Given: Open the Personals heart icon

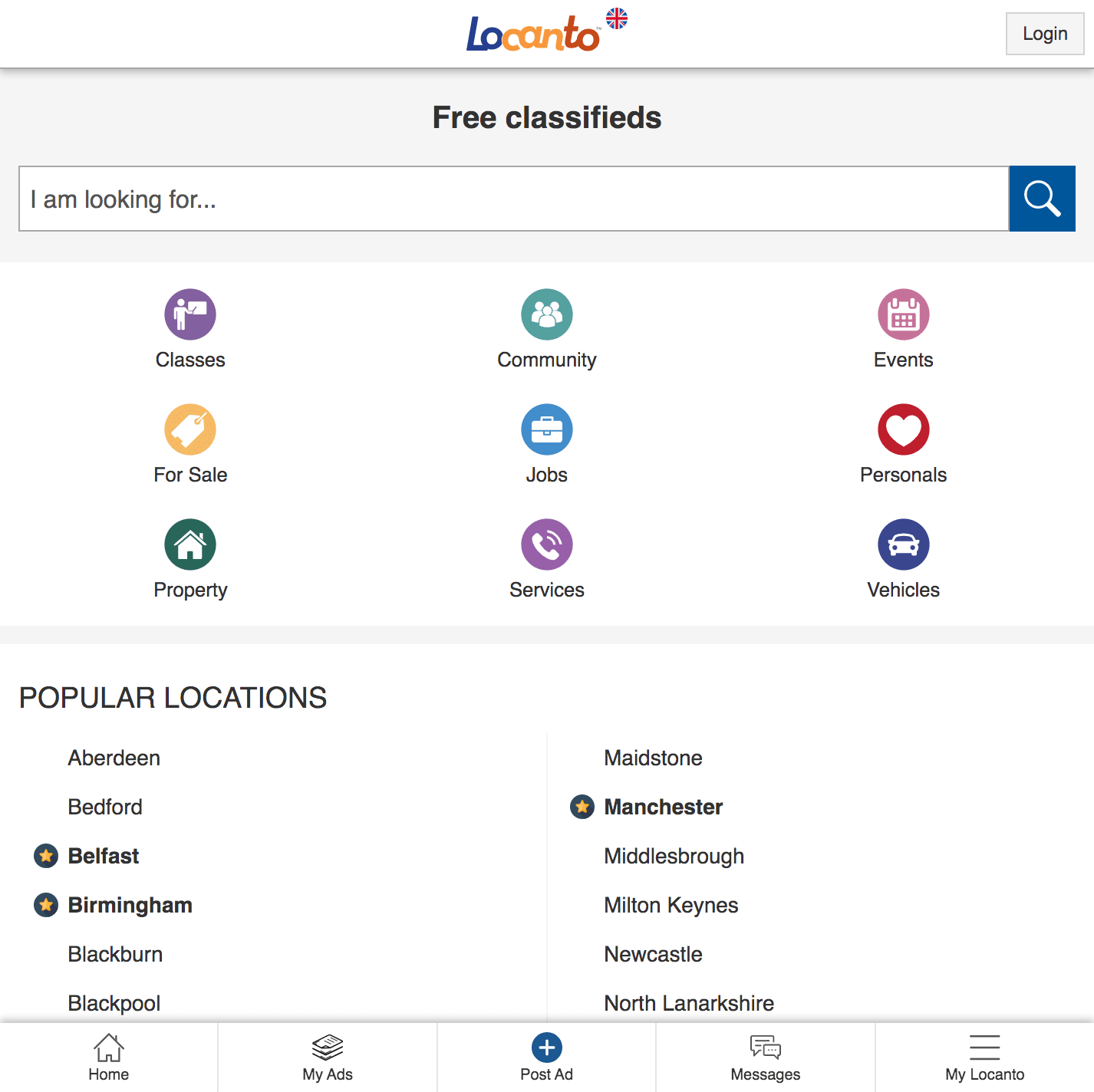Looking at the screenshot, I should [904, 429].
